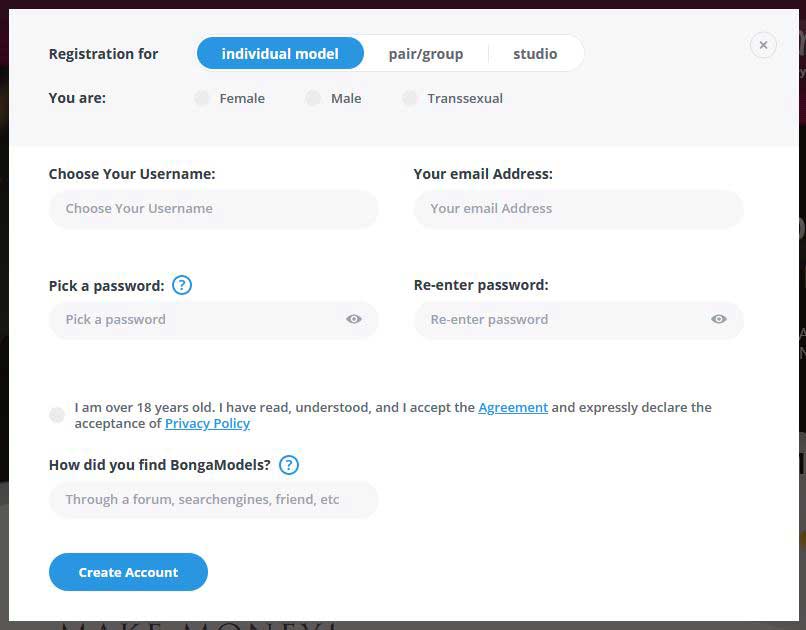Viewport: 806px width, 630px height.
Task: Click the Choose Your Username field
Action: click(x=213, y=209)
